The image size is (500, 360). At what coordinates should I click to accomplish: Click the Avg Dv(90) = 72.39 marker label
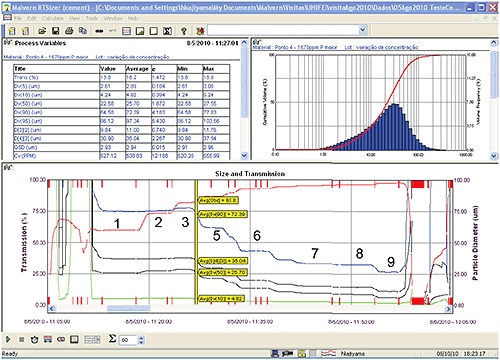[x=223, y=214]
